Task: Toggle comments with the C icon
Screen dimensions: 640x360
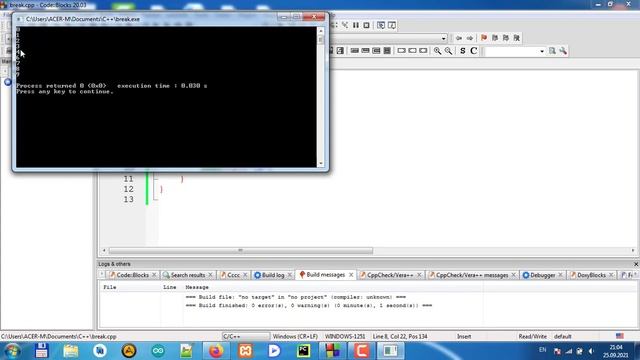Action: [473, 51]
